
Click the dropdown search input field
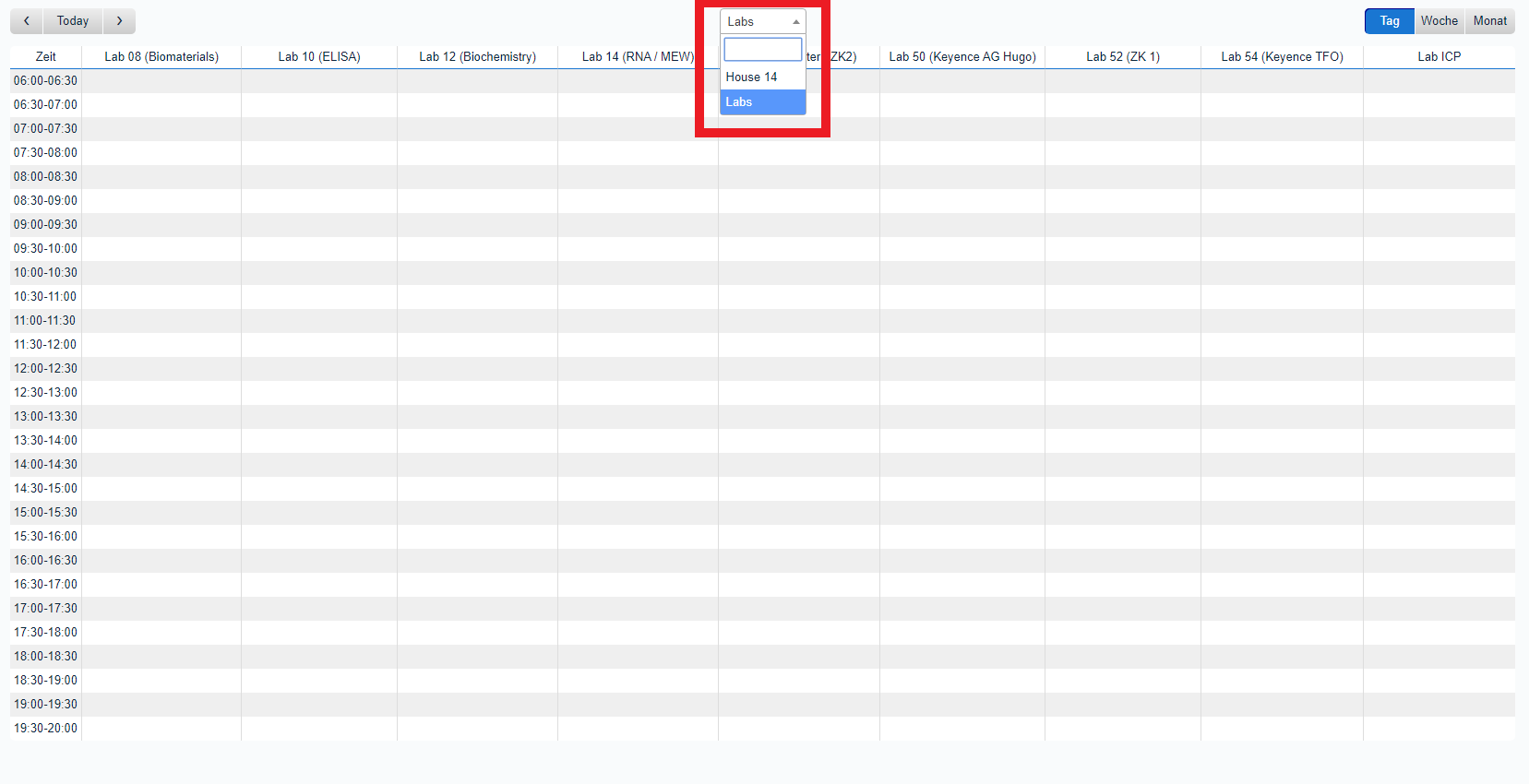[x=762, y=49]
